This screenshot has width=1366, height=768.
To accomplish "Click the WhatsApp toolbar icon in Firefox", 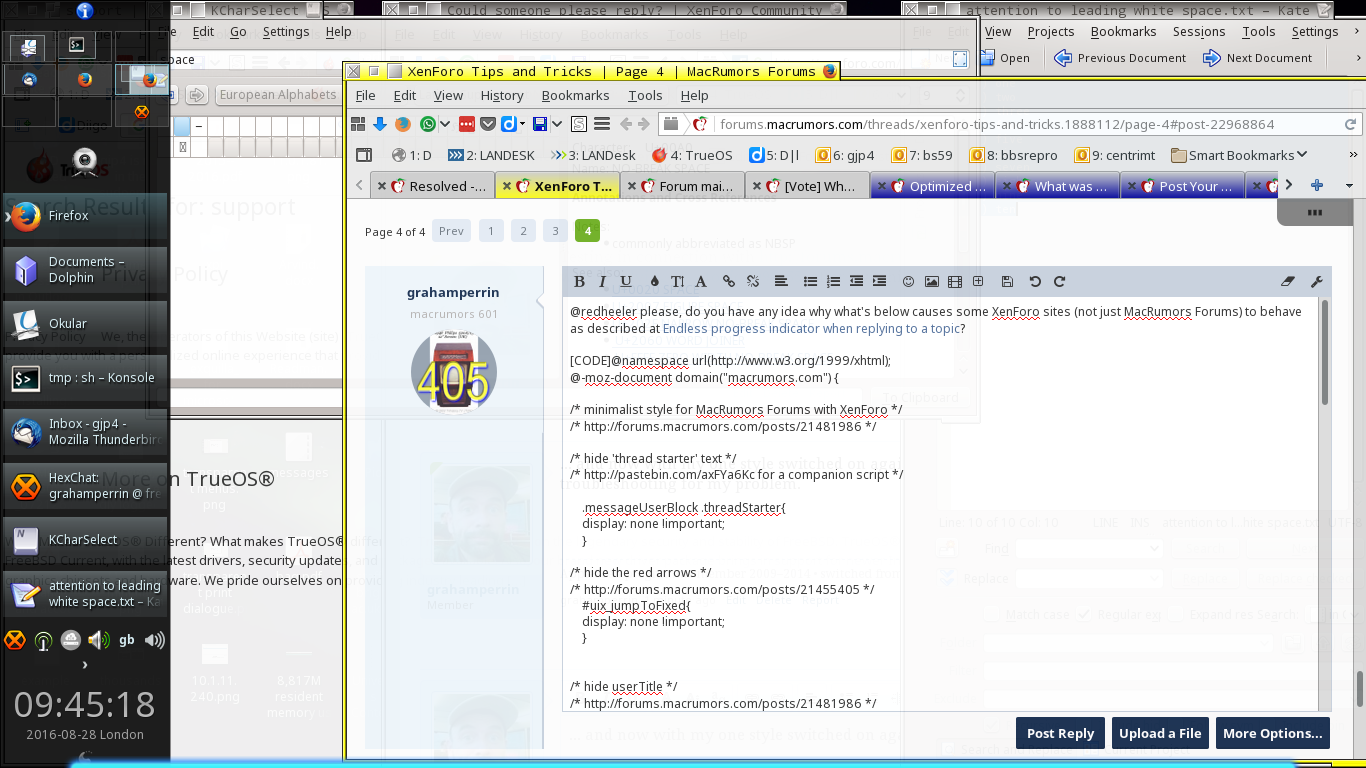I will [x=428, y=124].
